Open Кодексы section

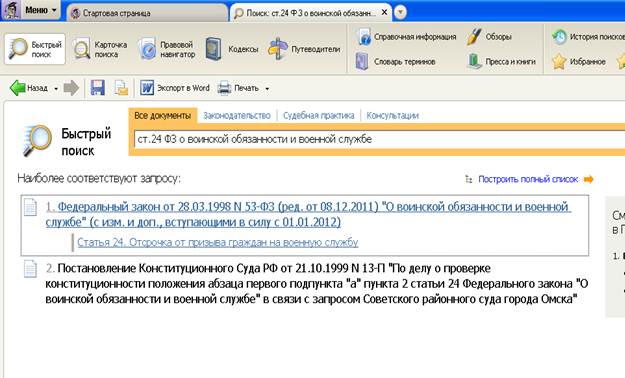(x=232, y=49)
